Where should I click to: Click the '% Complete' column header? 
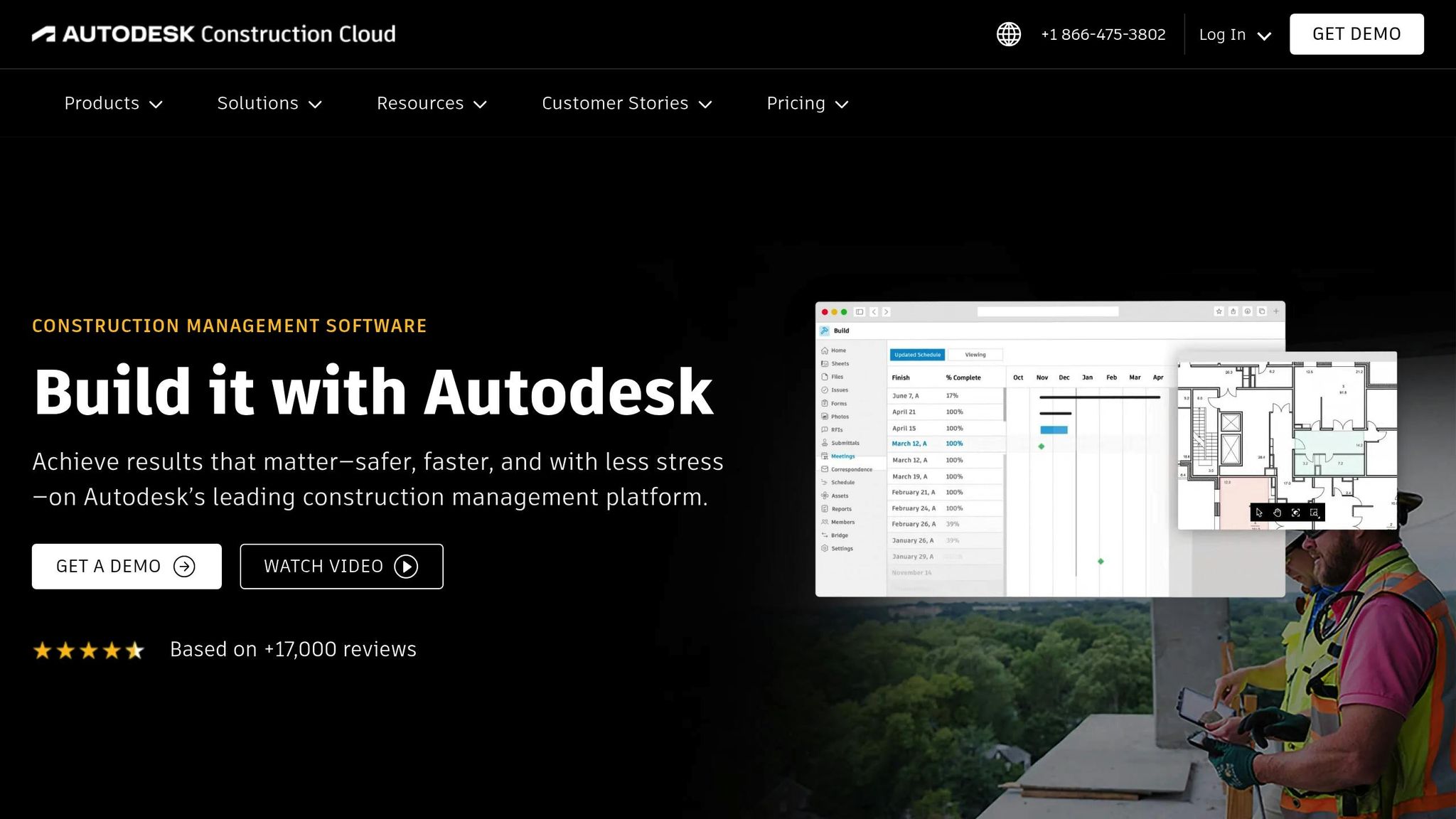coord(963,378)
